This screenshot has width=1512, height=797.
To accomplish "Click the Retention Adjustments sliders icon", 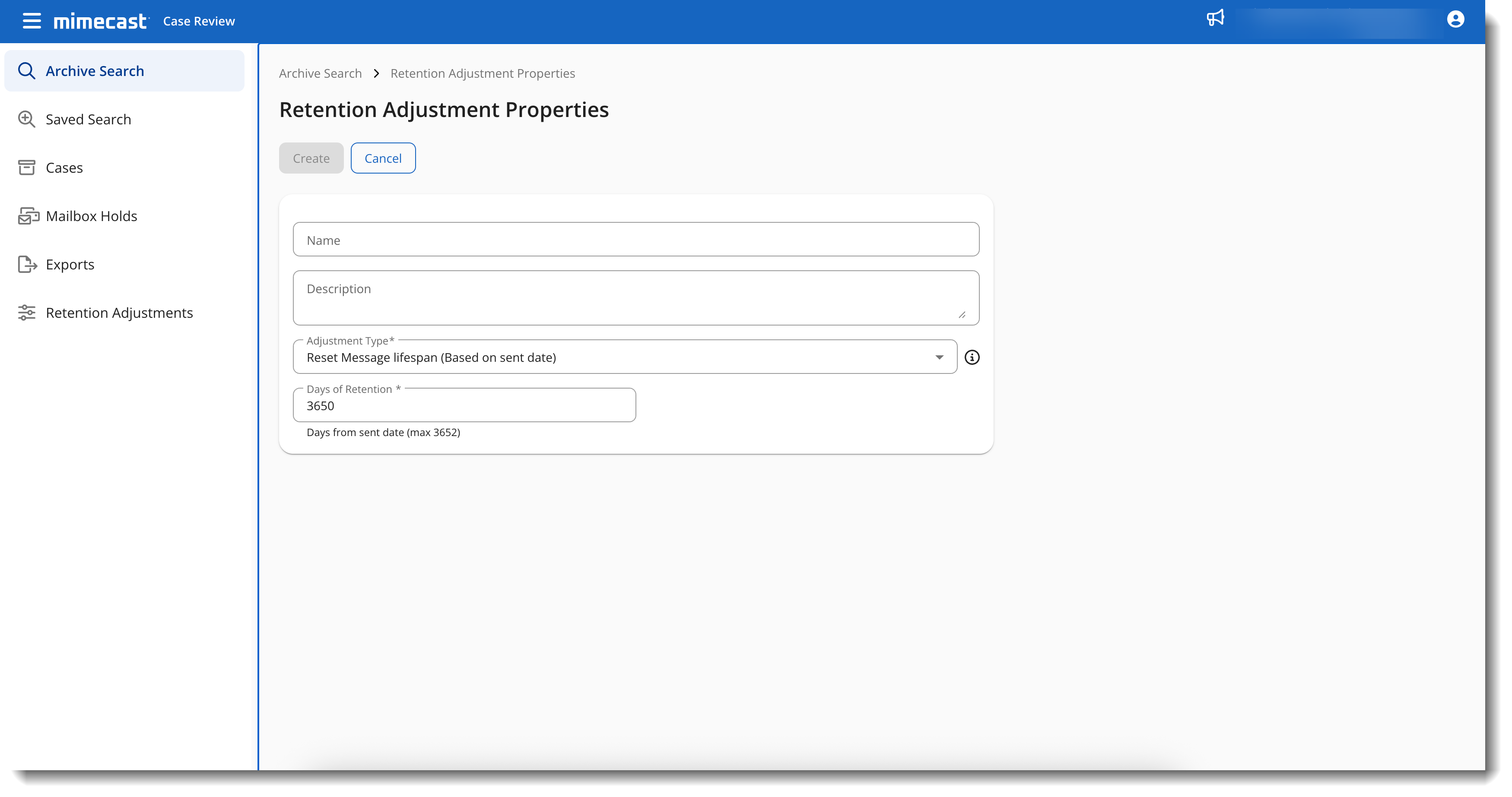I will tap(26, 313).
